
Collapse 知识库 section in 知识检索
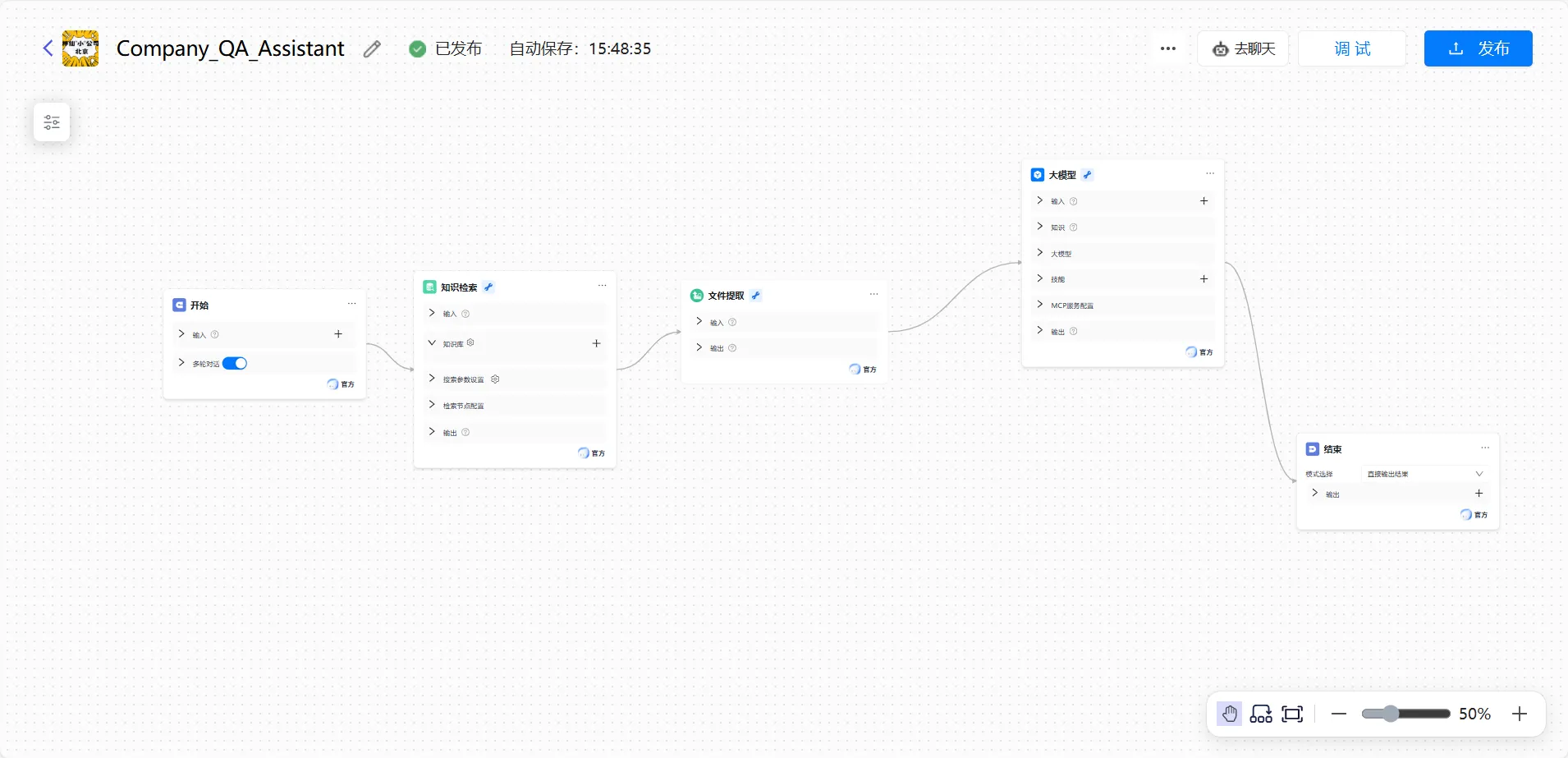click(432, 343)
